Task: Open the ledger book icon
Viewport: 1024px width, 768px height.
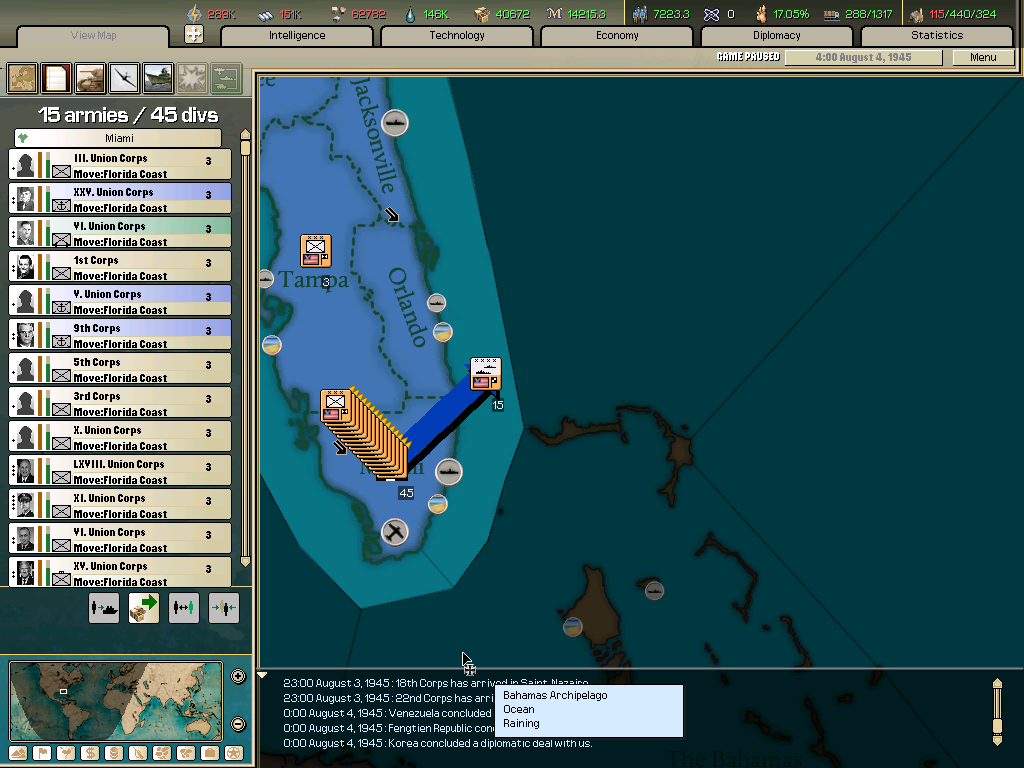Action: click(x=55, y=78)
